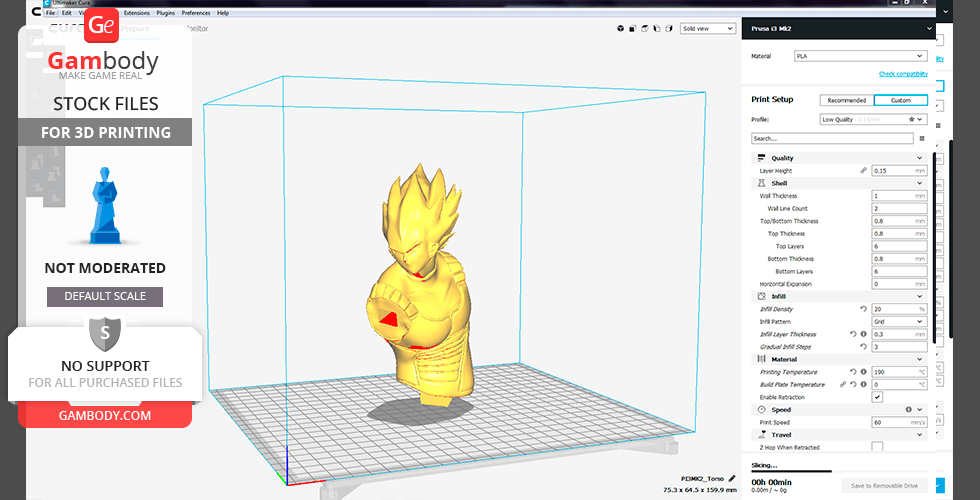The image size is (980, 500).
Task: Open the Material PLA dropdown
Action: (860, 56)
